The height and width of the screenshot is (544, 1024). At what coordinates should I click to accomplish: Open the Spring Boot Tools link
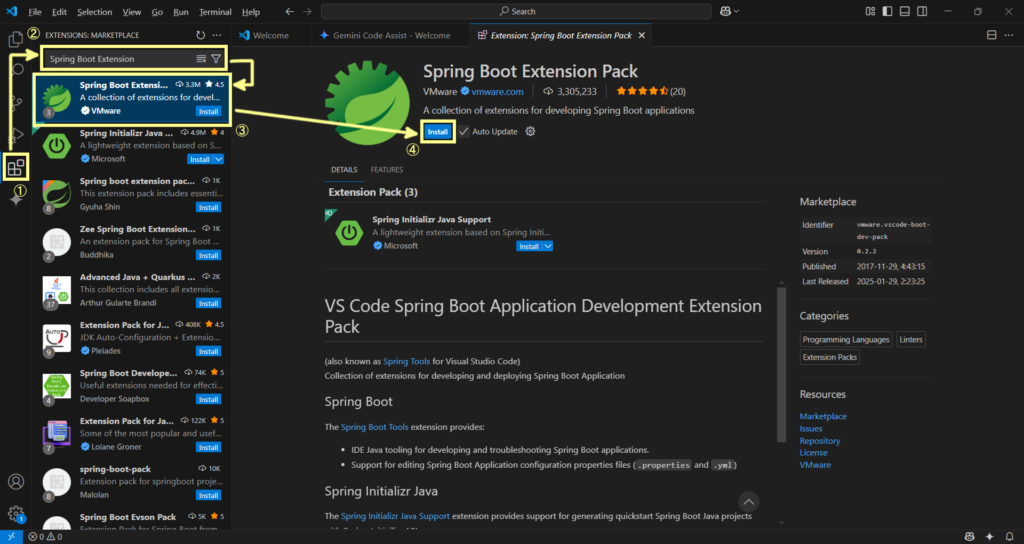pyautogui.click(x=374, y=427)
